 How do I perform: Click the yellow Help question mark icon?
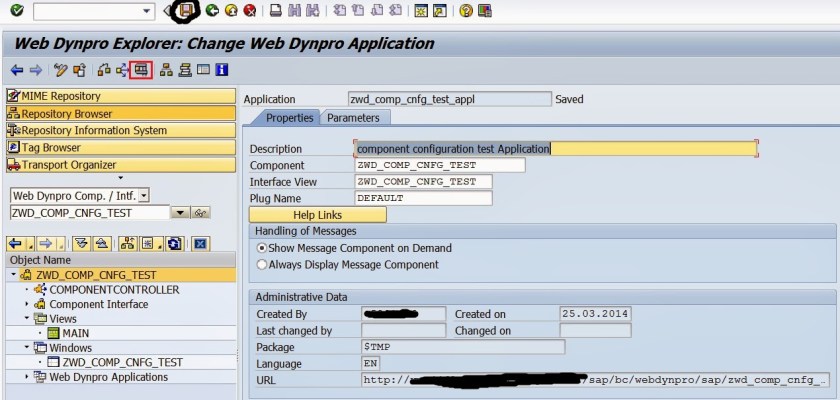pos(466,11)
